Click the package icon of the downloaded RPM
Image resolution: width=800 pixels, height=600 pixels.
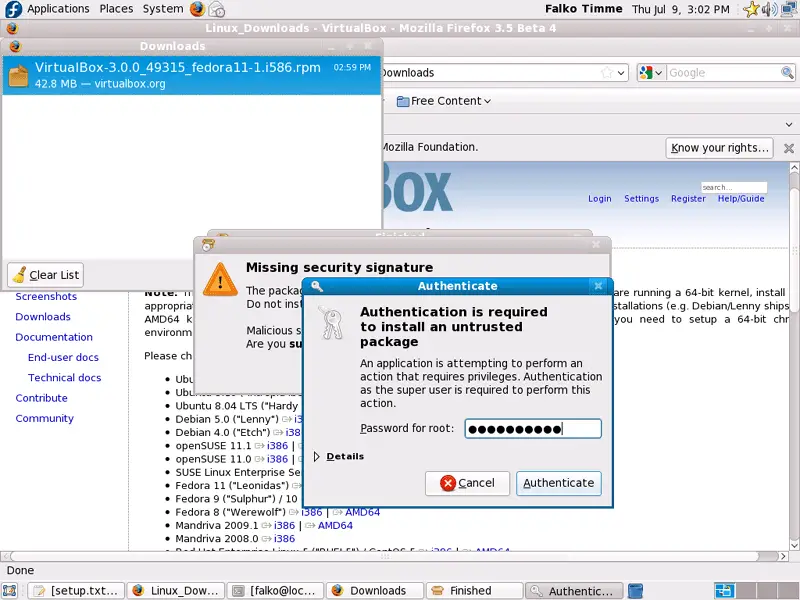pos(18,76)
